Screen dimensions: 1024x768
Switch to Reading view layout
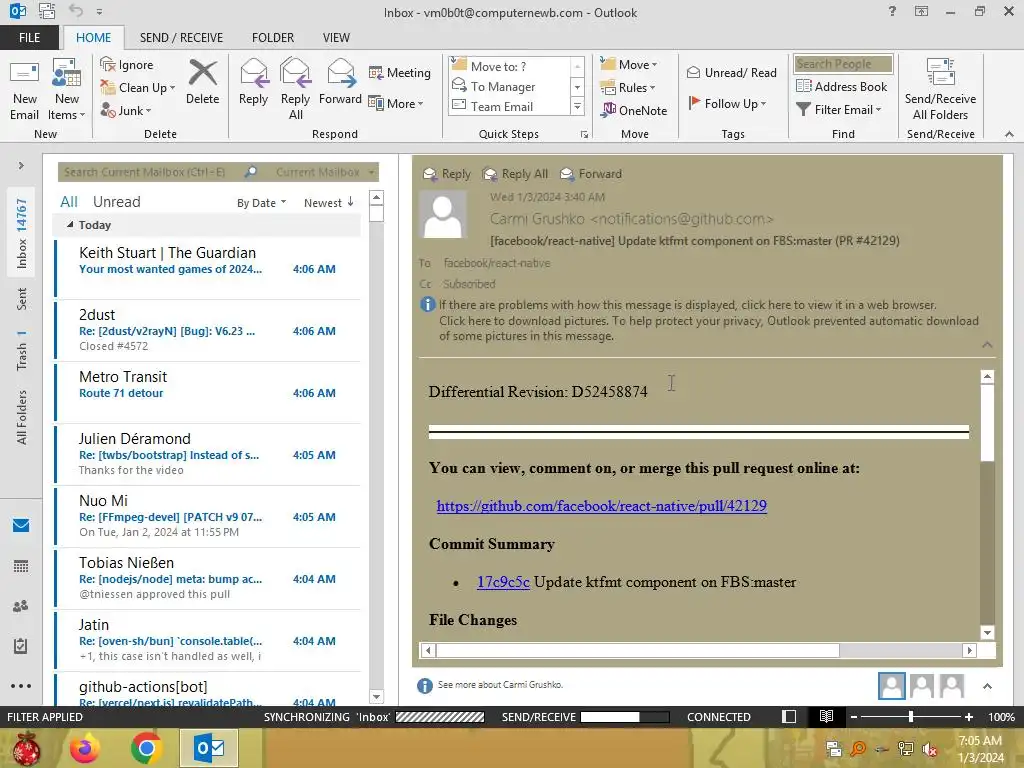tap(826, 716)
